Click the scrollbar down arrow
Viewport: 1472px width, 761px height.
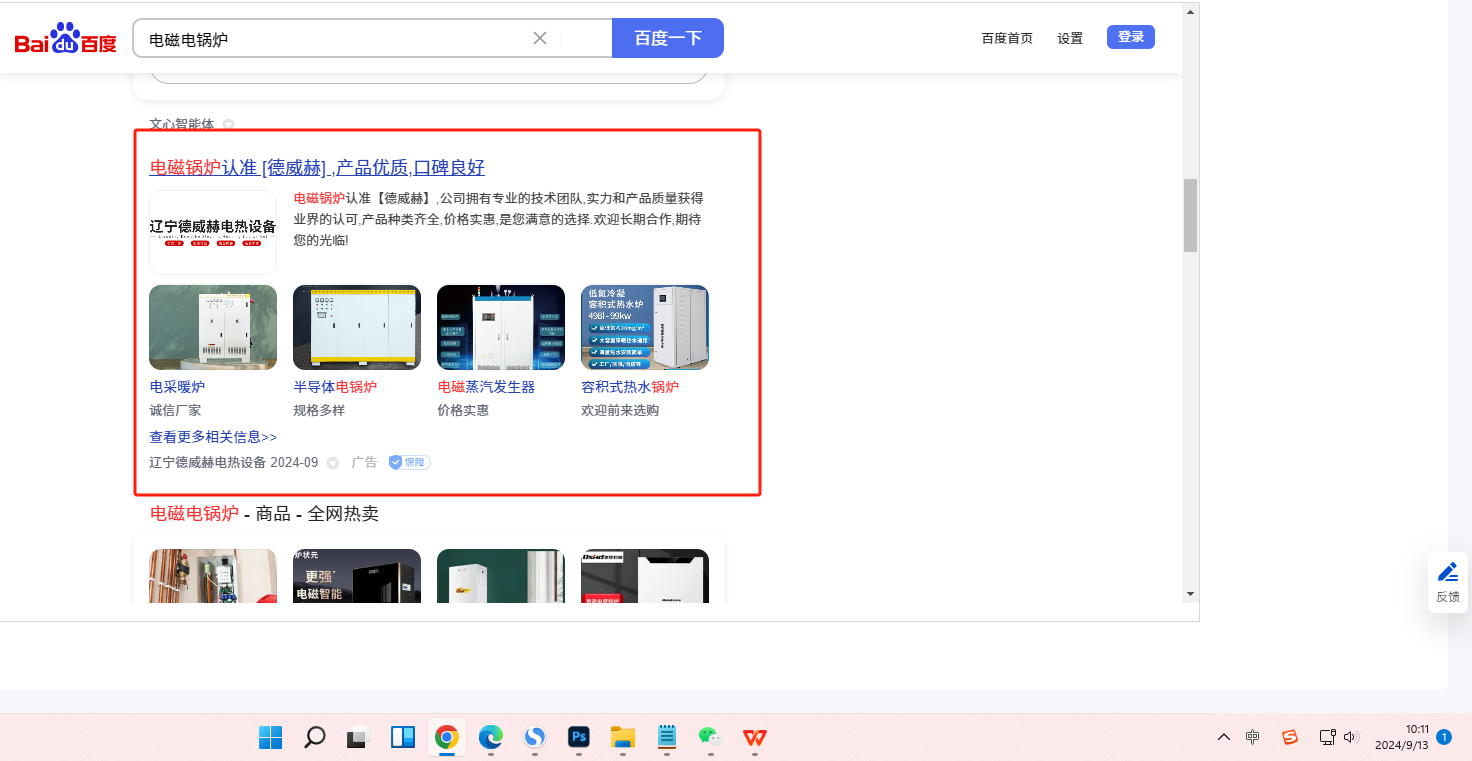(1190, 594)
